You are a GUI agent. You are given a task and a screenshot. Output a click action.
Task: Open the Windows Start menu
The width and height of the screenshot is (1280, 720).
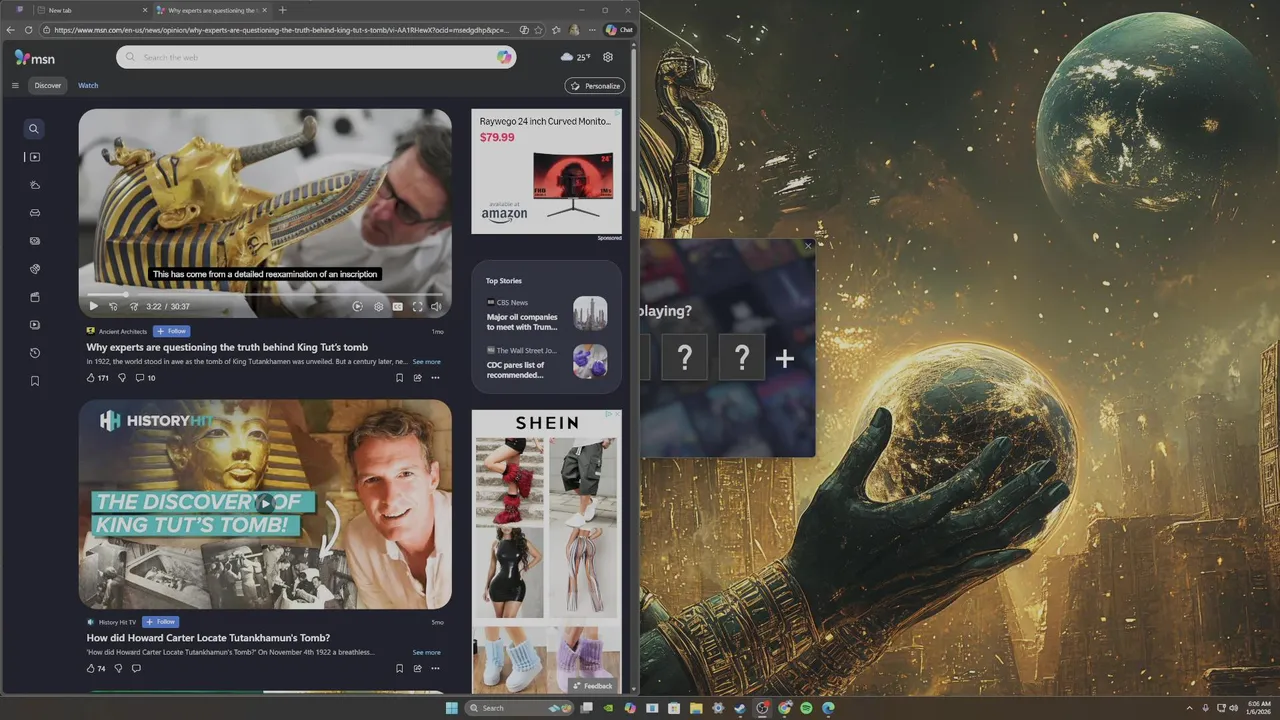tap(451, 708)
